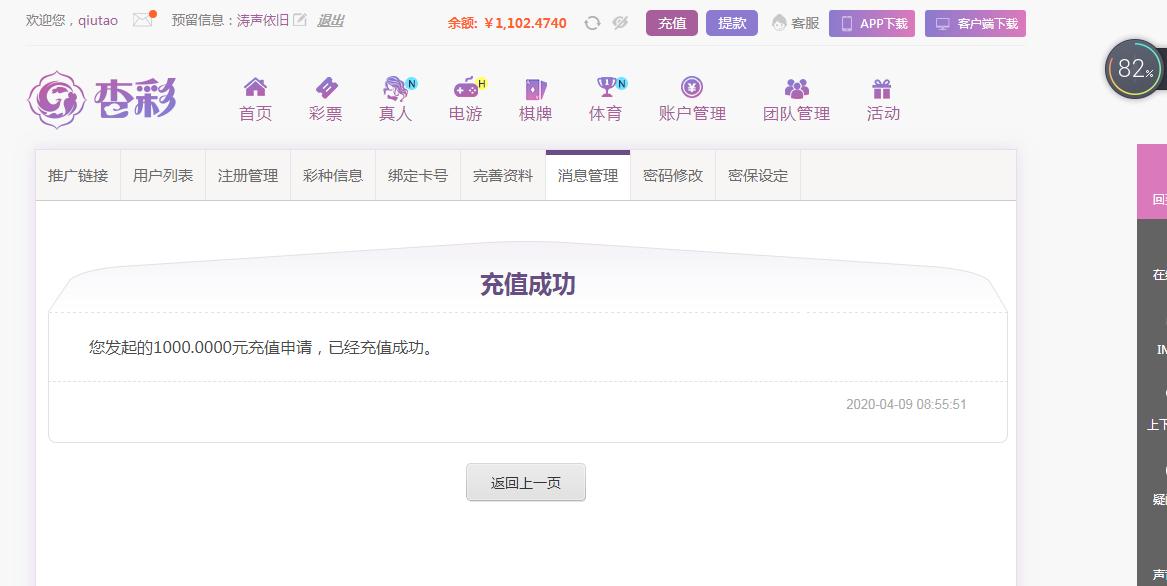Switch to the 推广链接 tab

(78, 176)
